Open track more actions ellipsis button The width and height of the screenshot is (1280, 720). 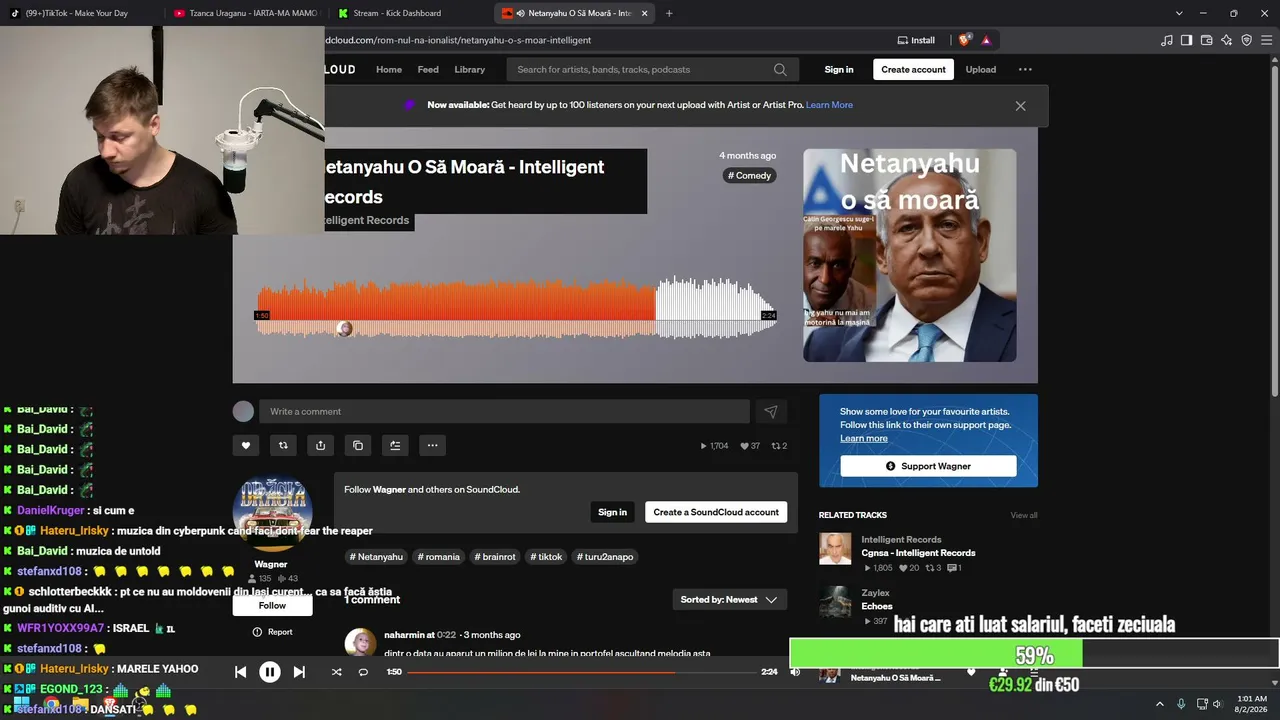tap(432, 446)
